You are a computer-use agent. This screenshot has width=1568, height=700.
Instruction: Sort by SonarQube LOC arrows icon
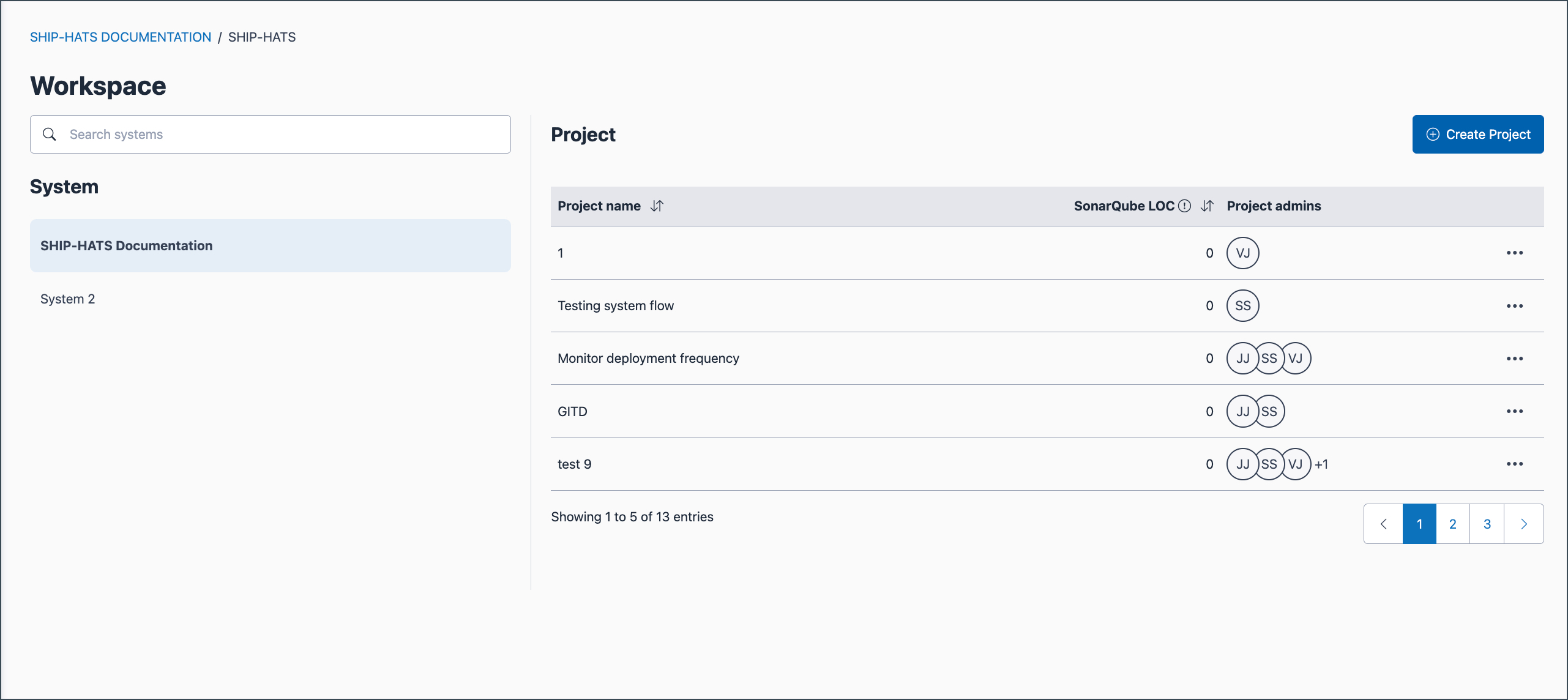(x=1207, y=206)
